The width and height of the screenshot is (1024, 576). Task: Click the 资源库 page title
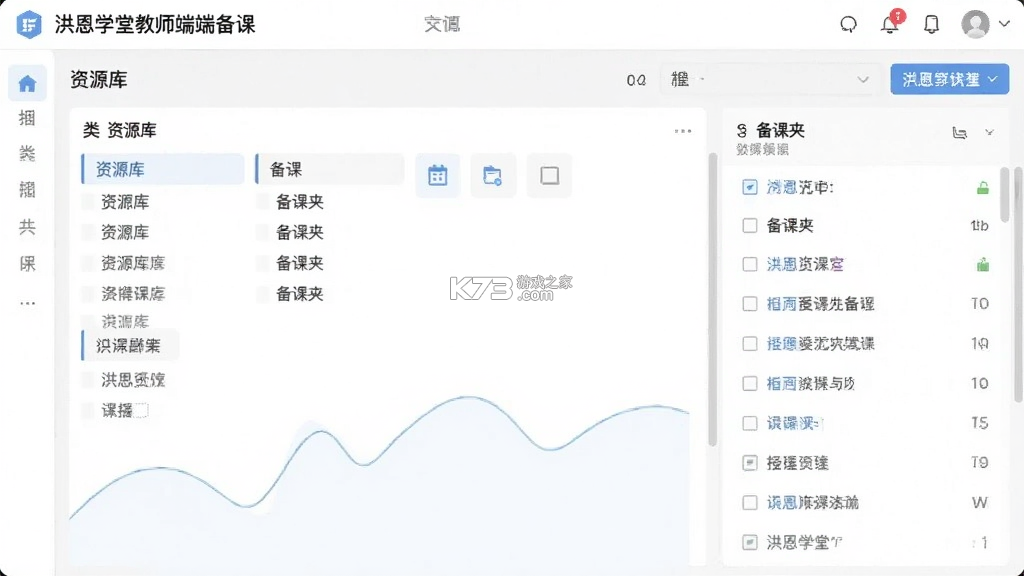coord(99,80)
